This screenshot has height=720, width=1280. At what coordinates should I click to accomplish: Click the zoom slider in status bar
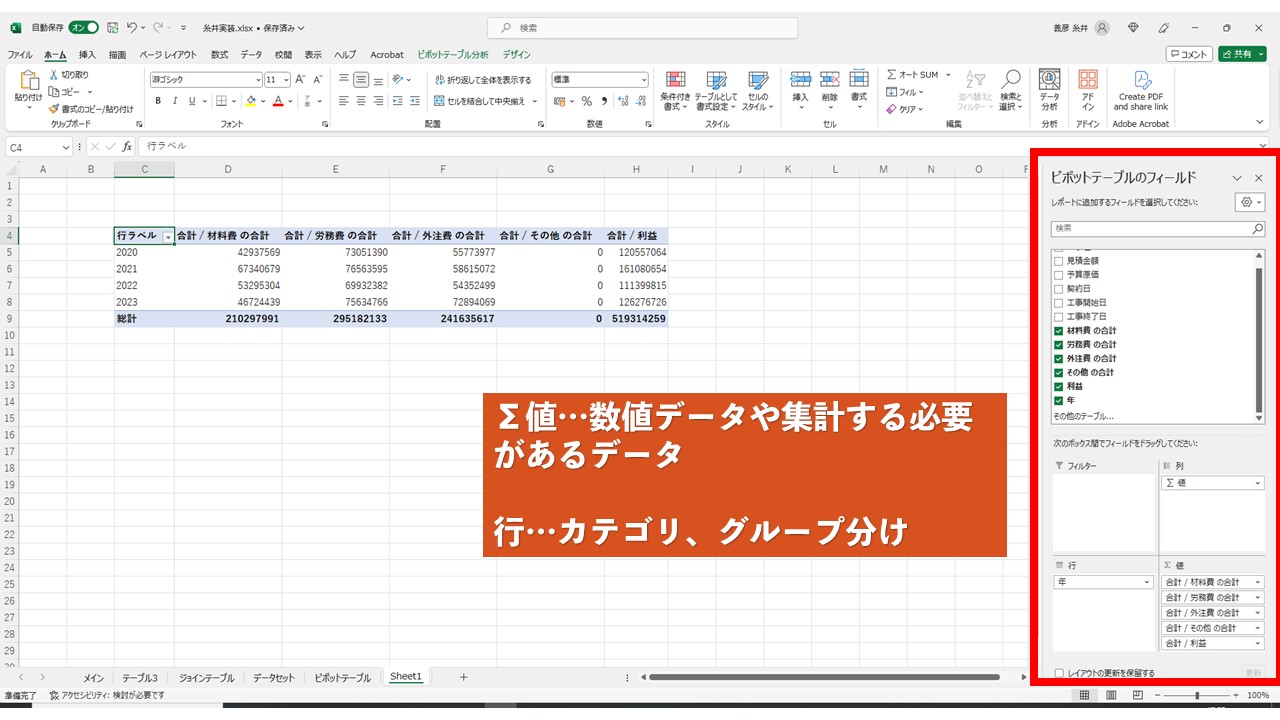point(1197,695)
